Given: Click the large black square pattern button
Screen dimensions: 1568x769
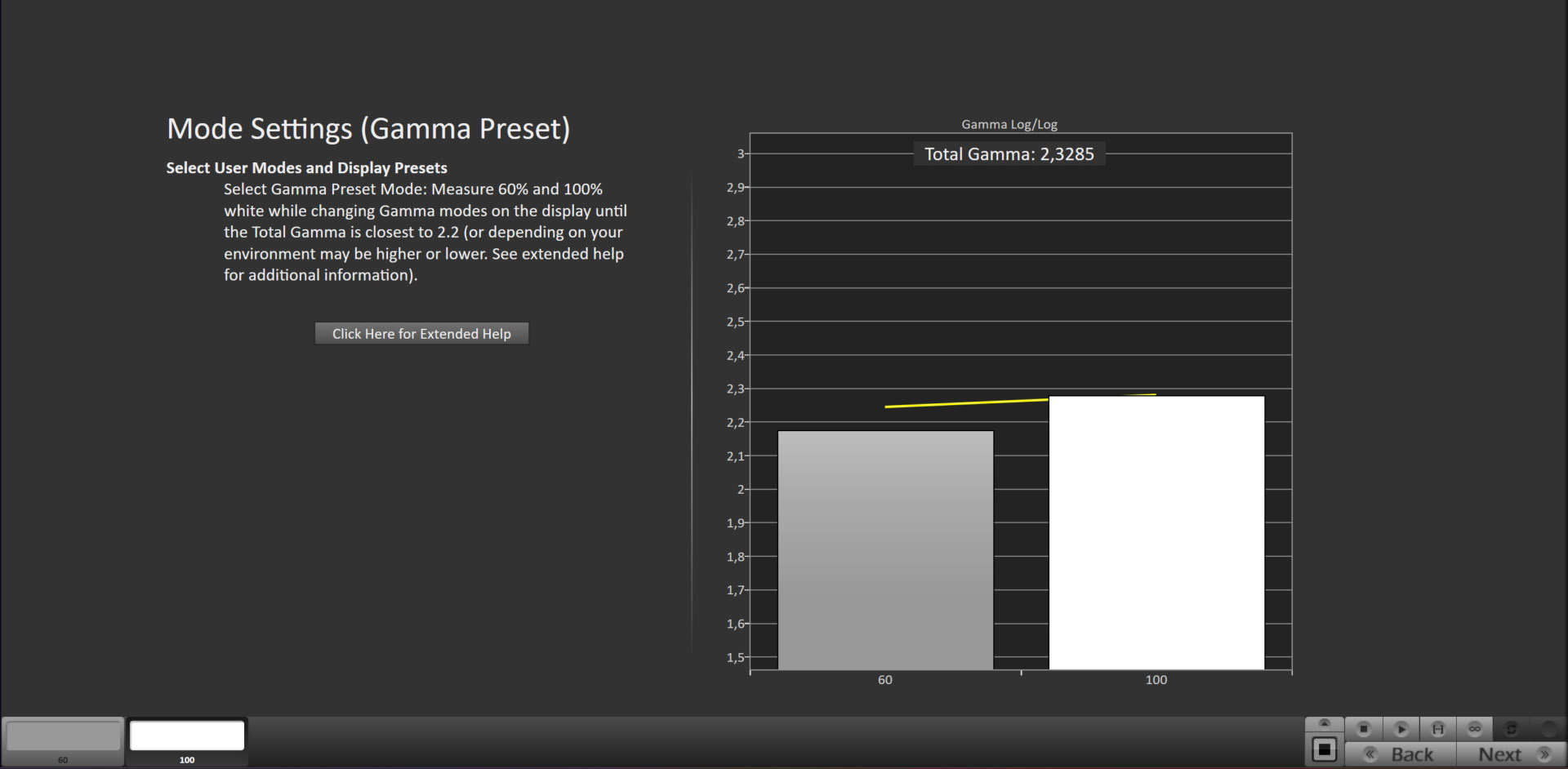Looking at the screenshot, I should pos(1325,749).
